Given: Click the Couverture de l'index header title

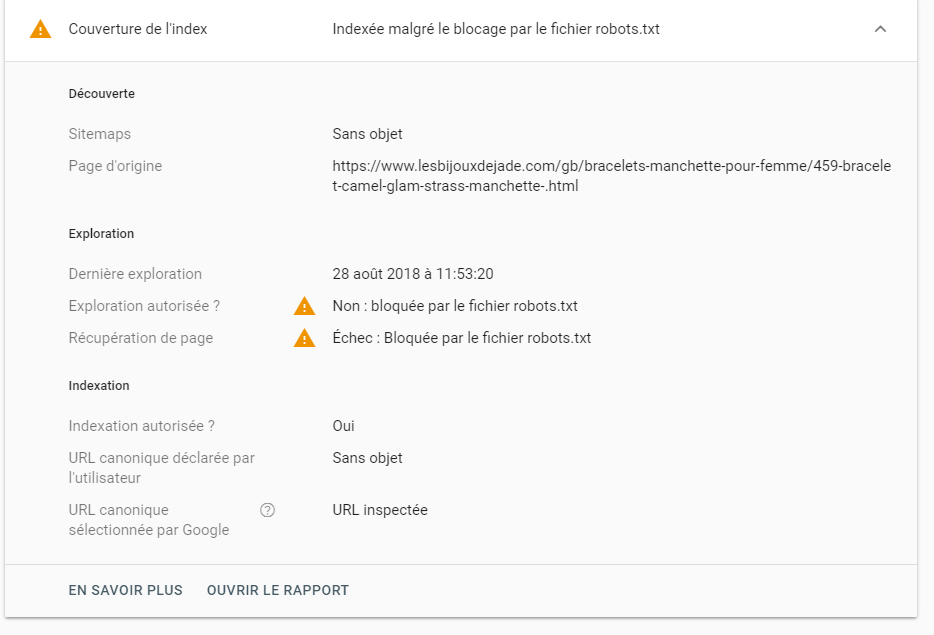Looking at the screenshot, I should pos(138,29).
